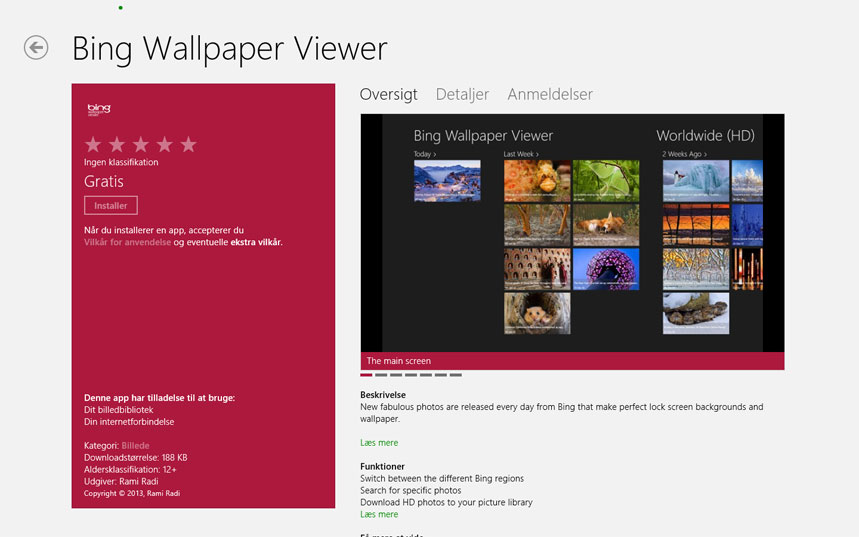Select the first screenshot indicator dash
This screenshot has width=859, height=537.
click(366, 375)
